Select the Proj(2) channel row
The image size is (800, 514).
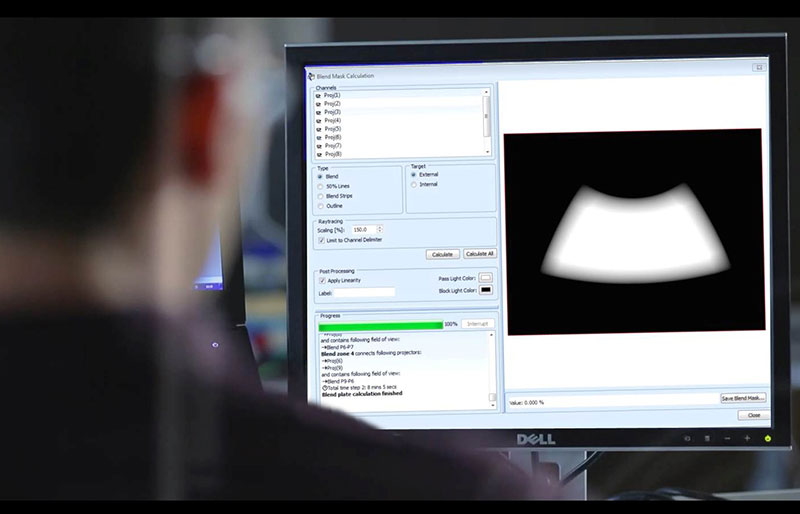[x=398, y=104]
